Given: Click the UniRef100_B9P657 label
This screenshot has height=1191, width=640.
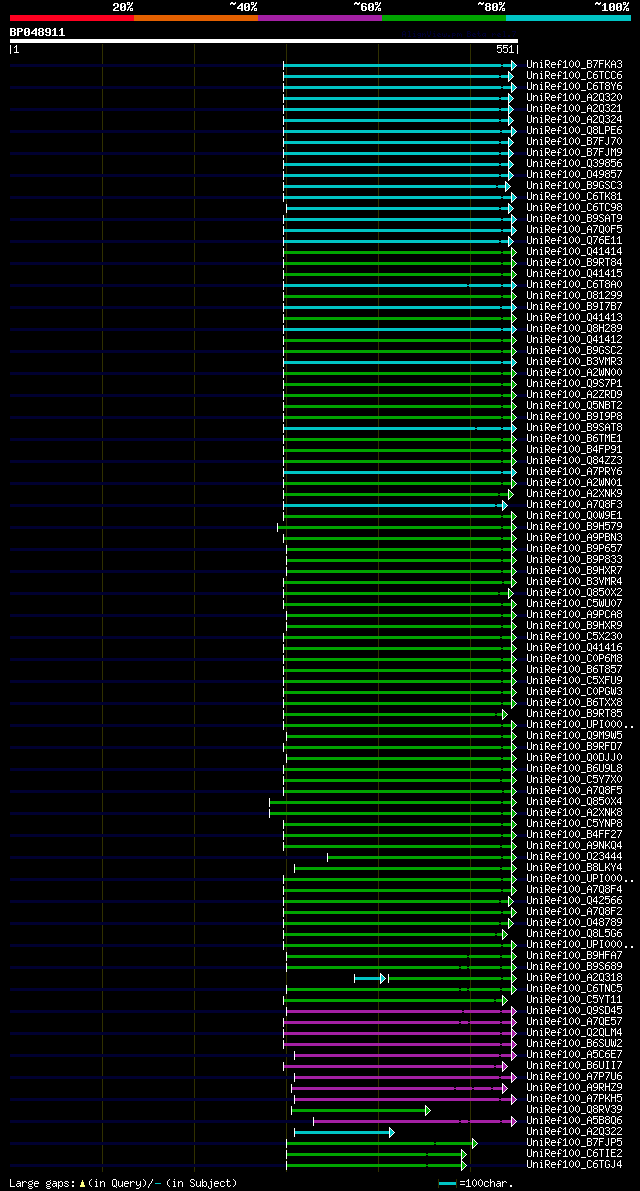Looking at the screenshot, I should pos(574,549).
